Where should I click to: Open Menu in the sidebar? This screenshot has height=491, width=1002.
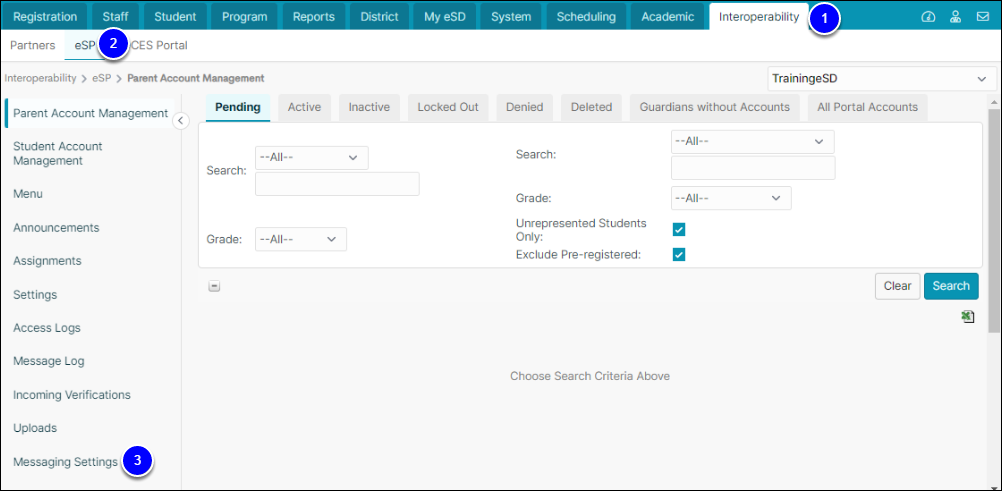(x=28, y=194)
